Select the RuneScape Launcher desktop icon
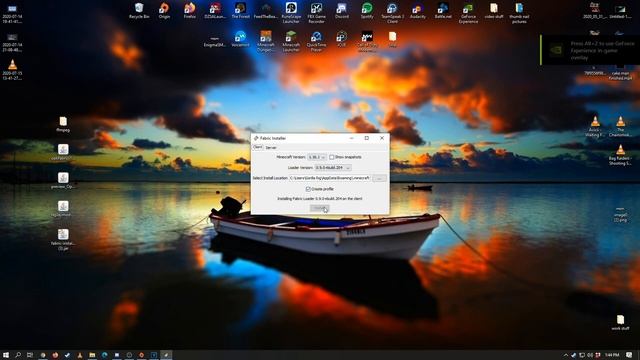 [291, 13]
